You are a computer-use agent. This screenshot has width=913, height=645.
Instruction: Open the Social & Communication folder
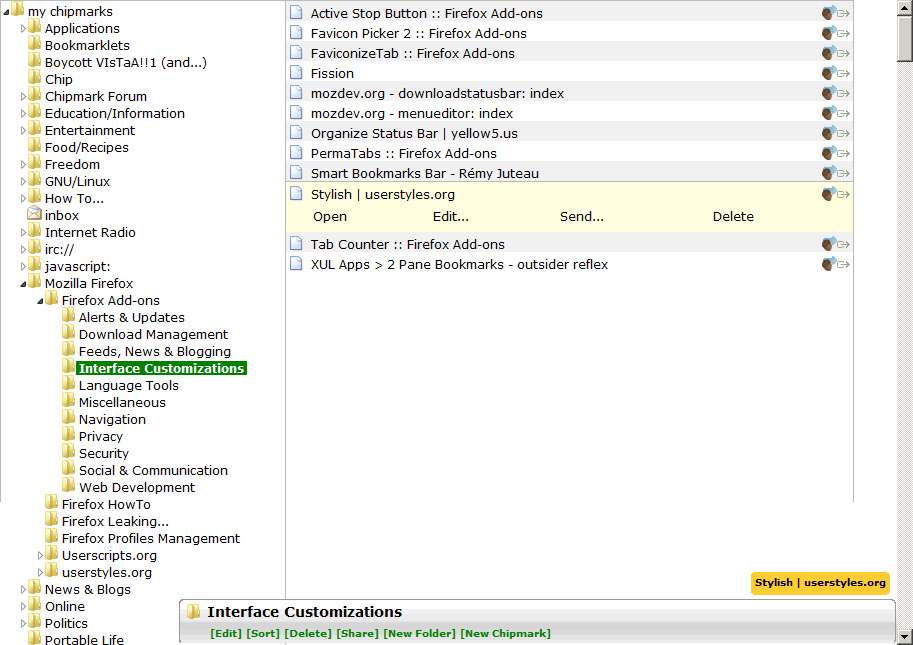pyautogui.click(x=153, y=470)
